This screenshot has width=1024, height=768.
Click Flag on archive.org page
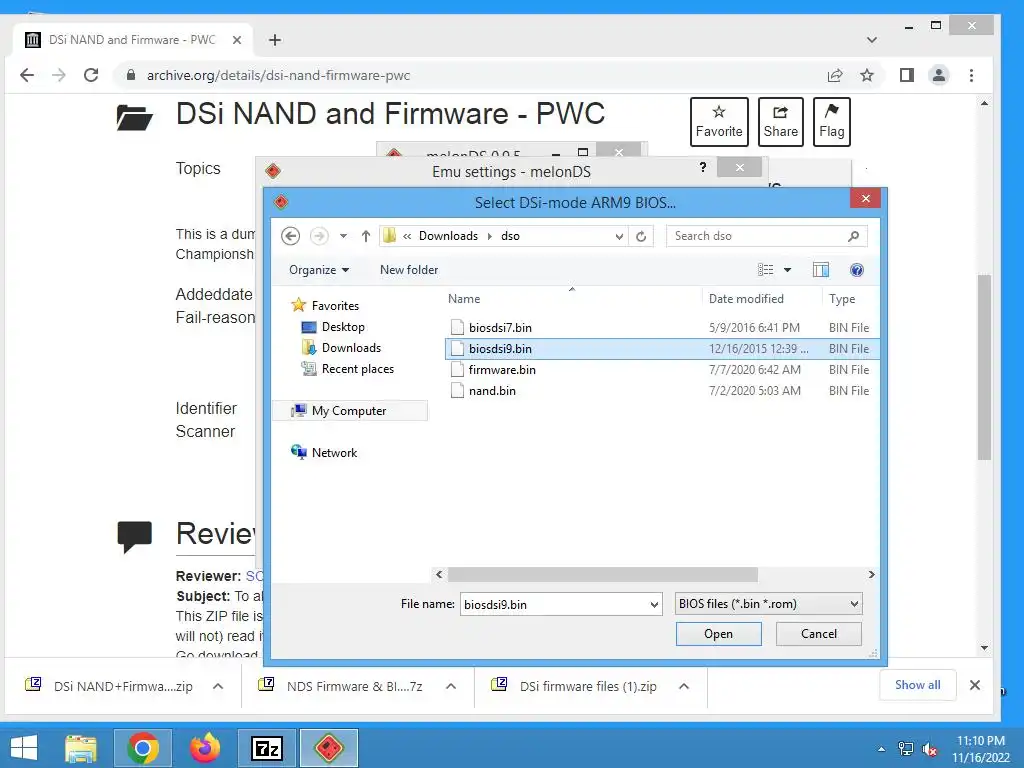pyautogui.click(x=831, y=121)
